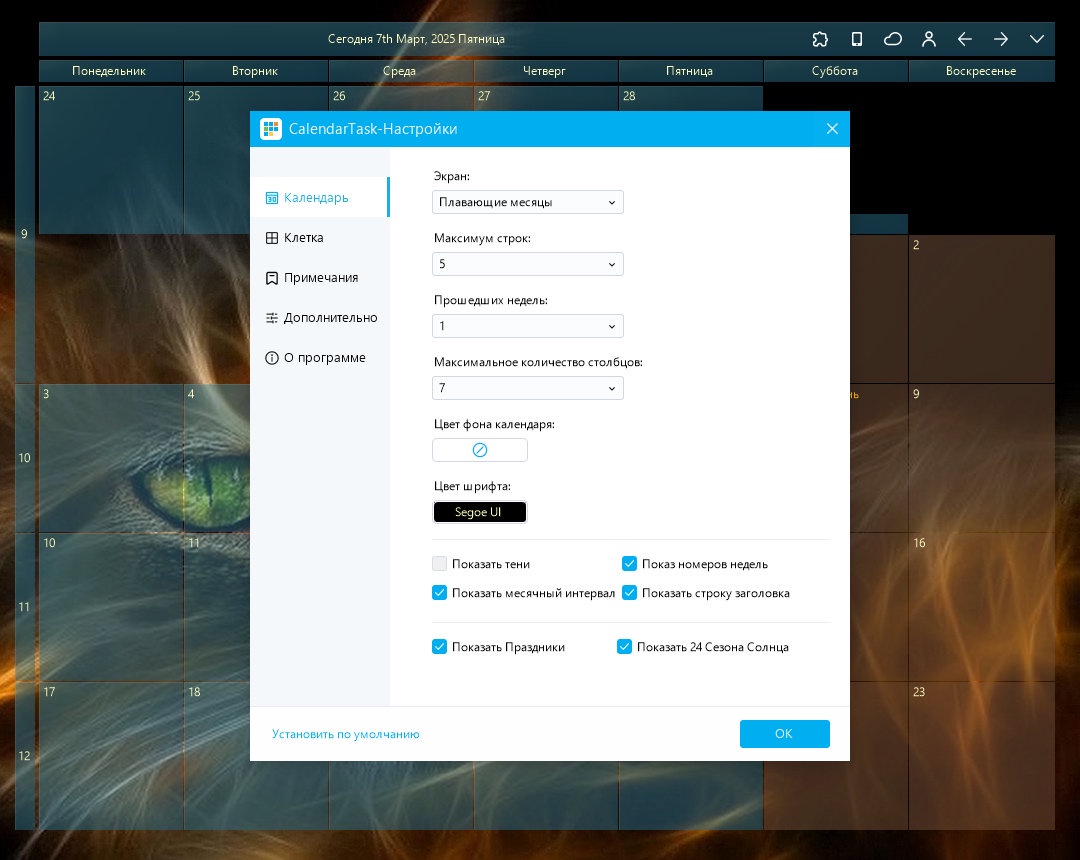Open the calendar background color swatch

point(480,450)
